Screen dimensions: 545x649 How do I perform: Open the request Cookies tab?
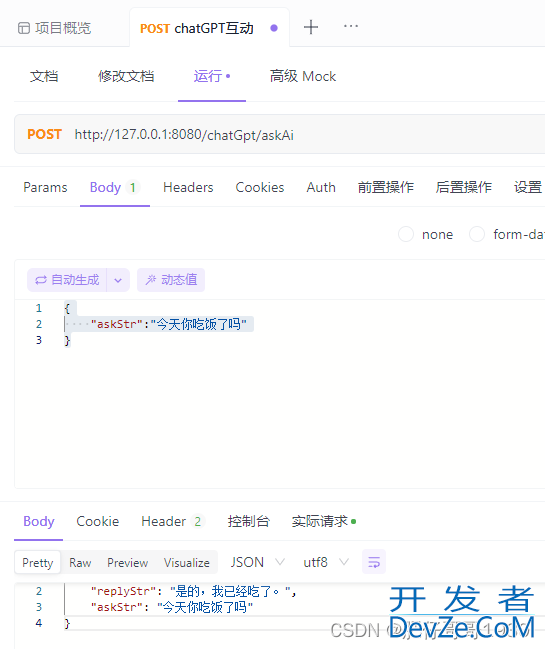260,187
